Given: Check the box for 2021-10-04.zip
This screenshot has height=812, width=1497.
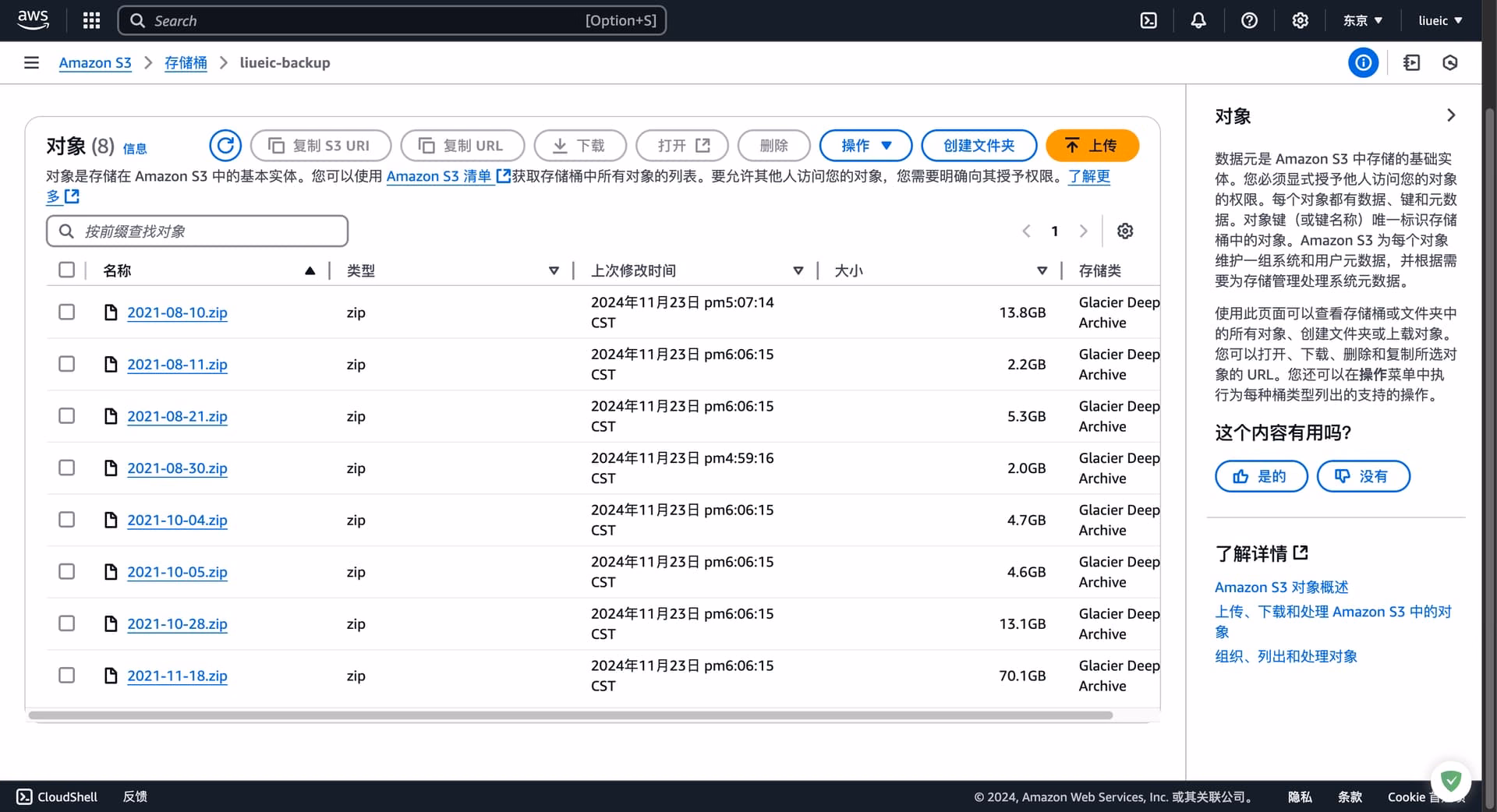Looking at the screenshot, I should [x=67, y=519].
